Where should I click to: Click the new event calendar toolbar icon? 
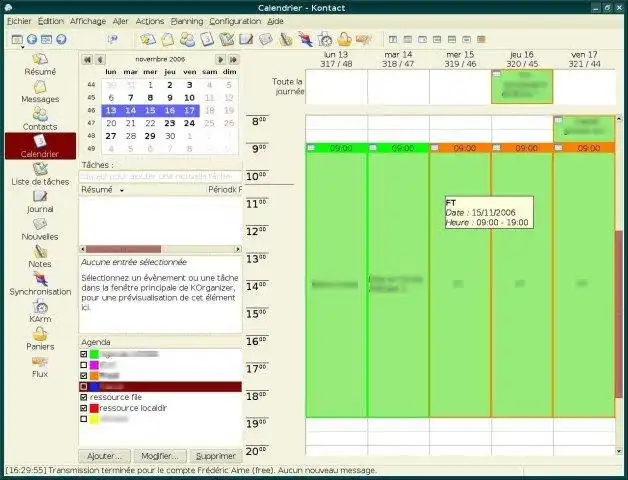(x=17, y=39)
